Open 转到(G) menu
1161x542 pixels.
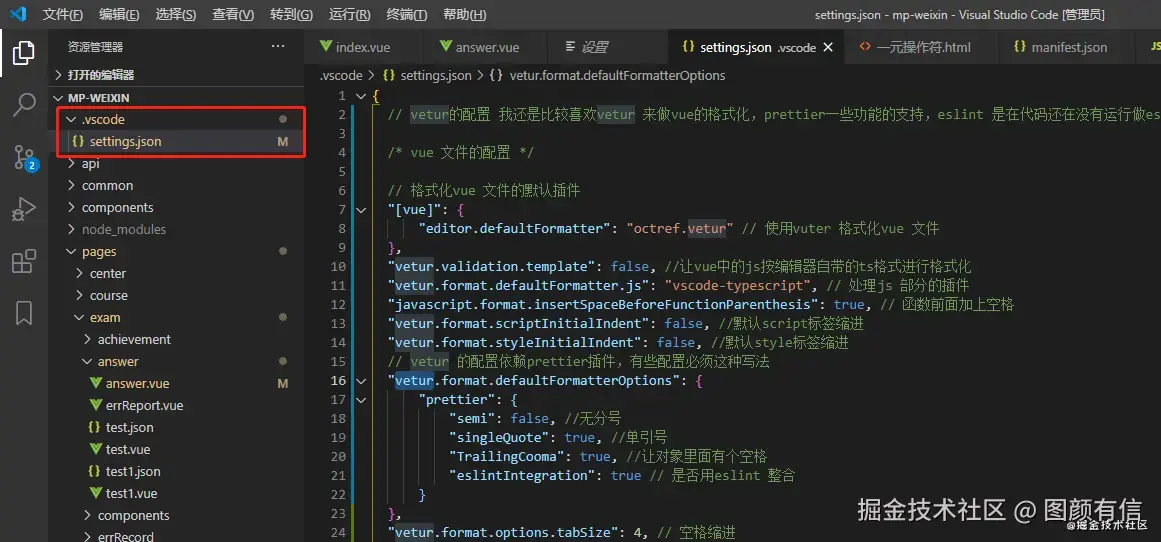coord(291,15)
